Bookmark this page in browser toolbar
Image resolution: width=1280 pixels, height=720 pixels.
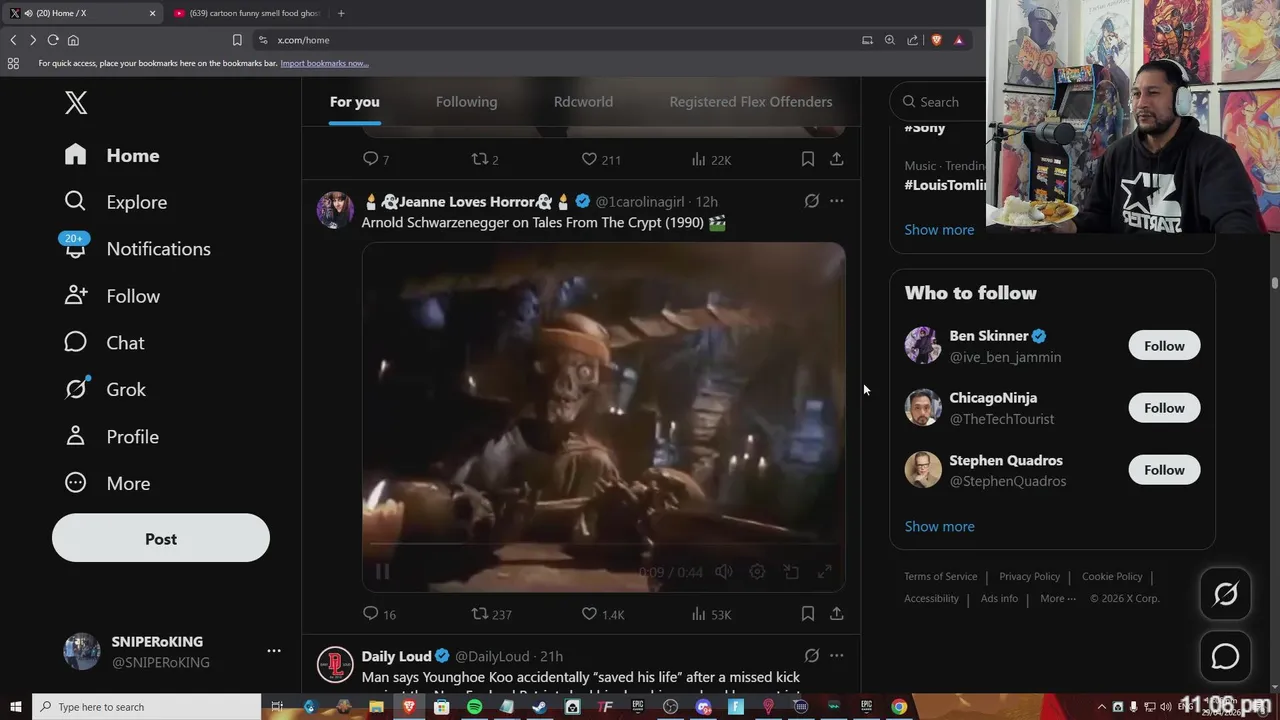pyautogui.click(x=237, y=40)
